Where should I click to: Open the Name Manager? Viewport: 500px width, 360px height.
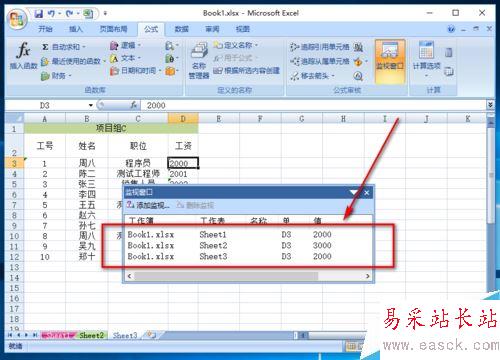[199, 61]
